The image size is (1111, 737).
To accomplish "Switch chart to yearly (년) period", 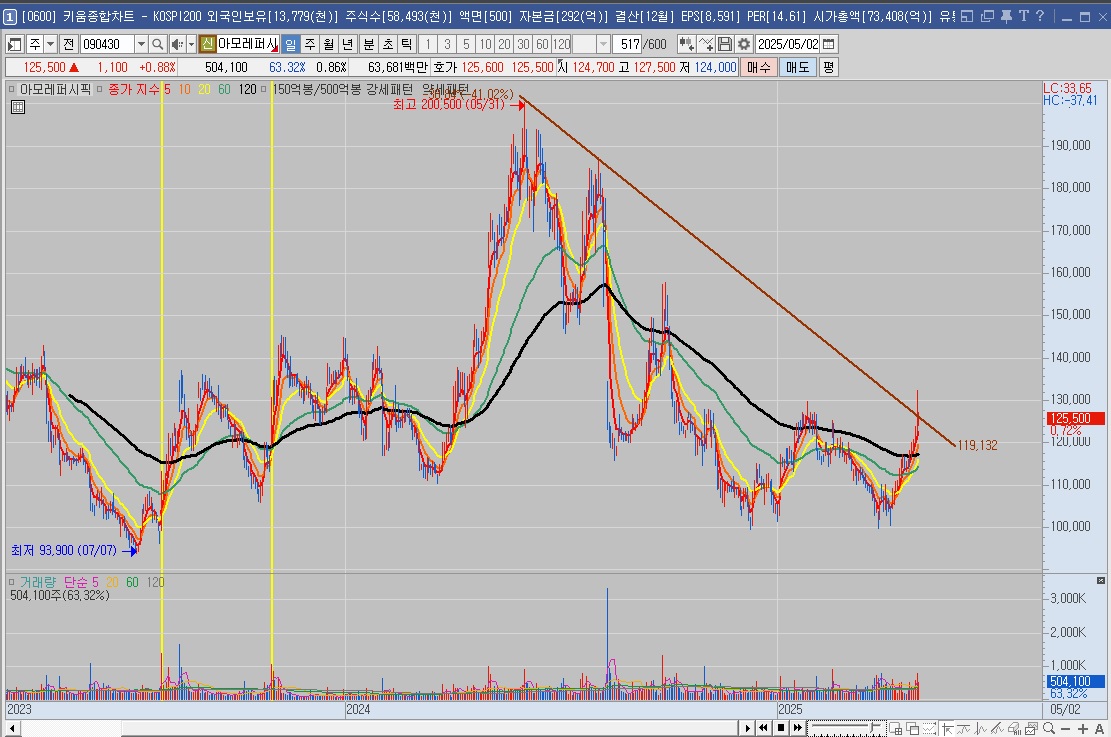I will pyautogui.click(x=348, y=44).
